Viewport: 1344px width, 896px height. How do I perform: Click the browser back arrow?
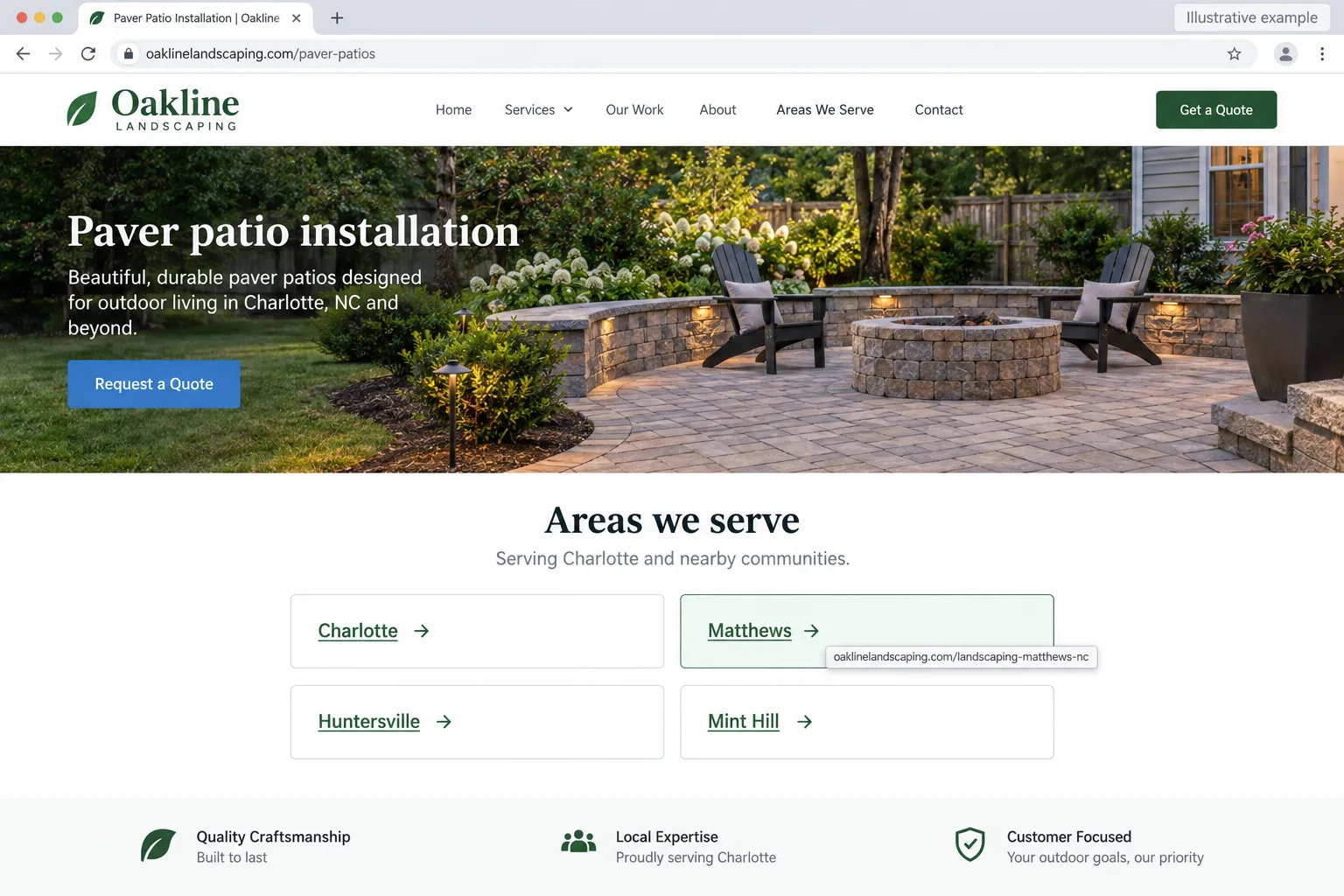click(24, 54)
